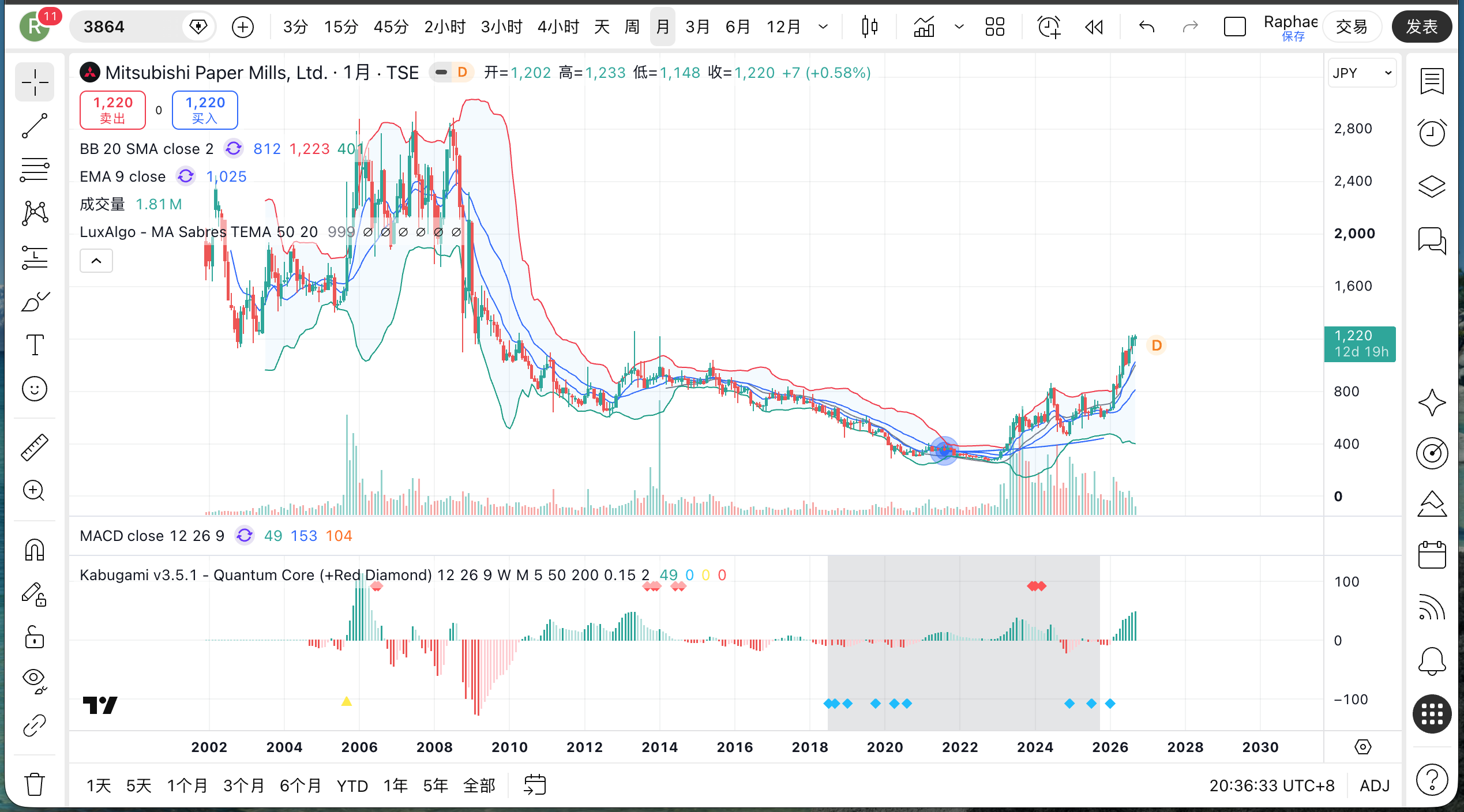Screen dimensions: 1464x812
Task: Click the 发表 publish button
Action: click(1421, 27)
